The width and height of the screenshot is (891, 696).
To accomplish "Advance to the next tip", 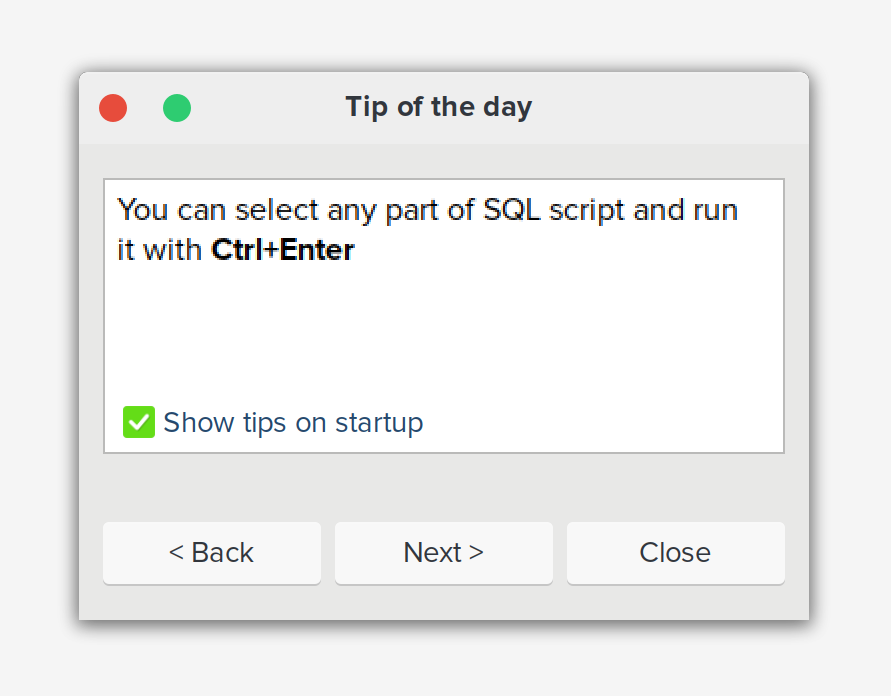I will coord(443,553).
